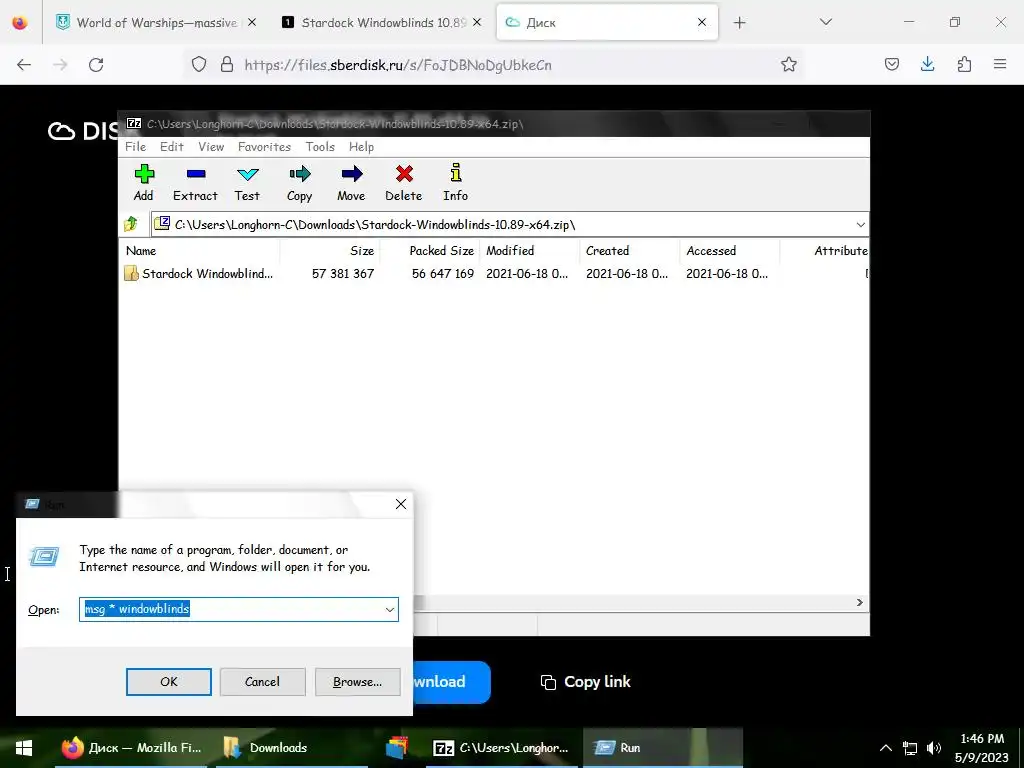Open the View menu in 7-Zip
Viewport: 1024px width, 768px height.
pos(211,147)
